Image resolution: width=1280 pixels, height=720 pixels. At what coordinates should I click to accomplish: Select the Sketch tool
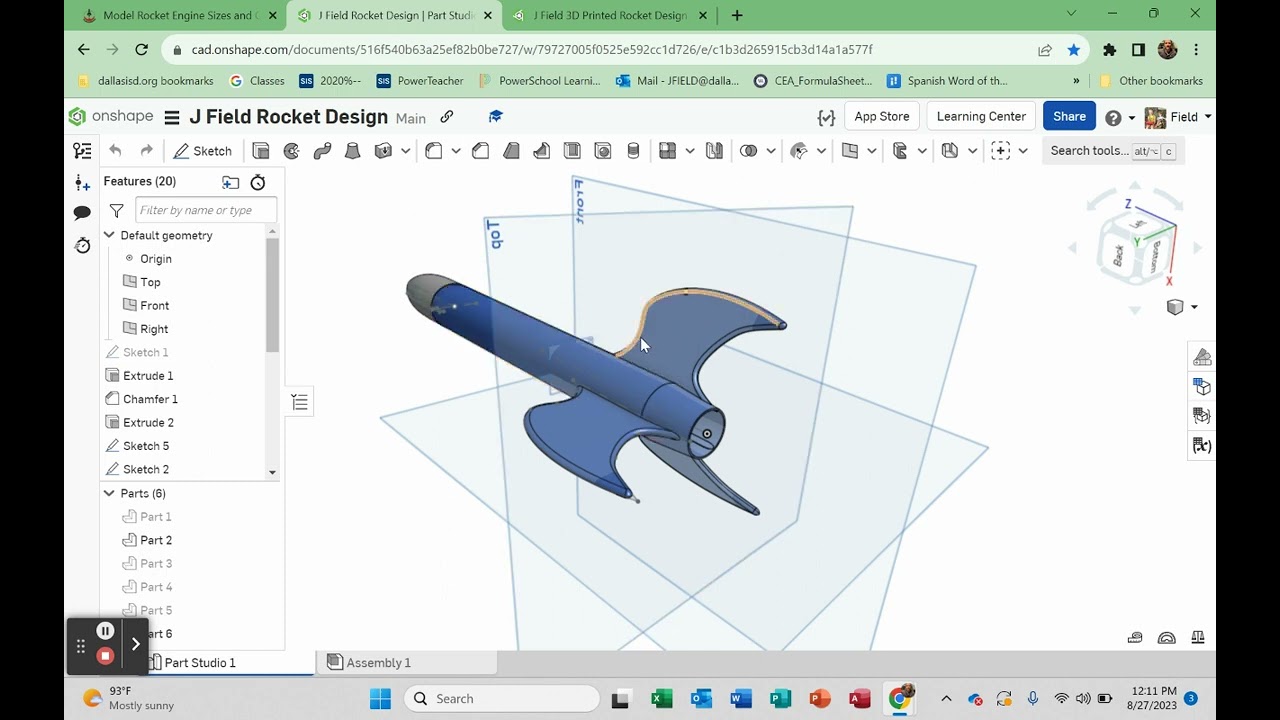203,151
